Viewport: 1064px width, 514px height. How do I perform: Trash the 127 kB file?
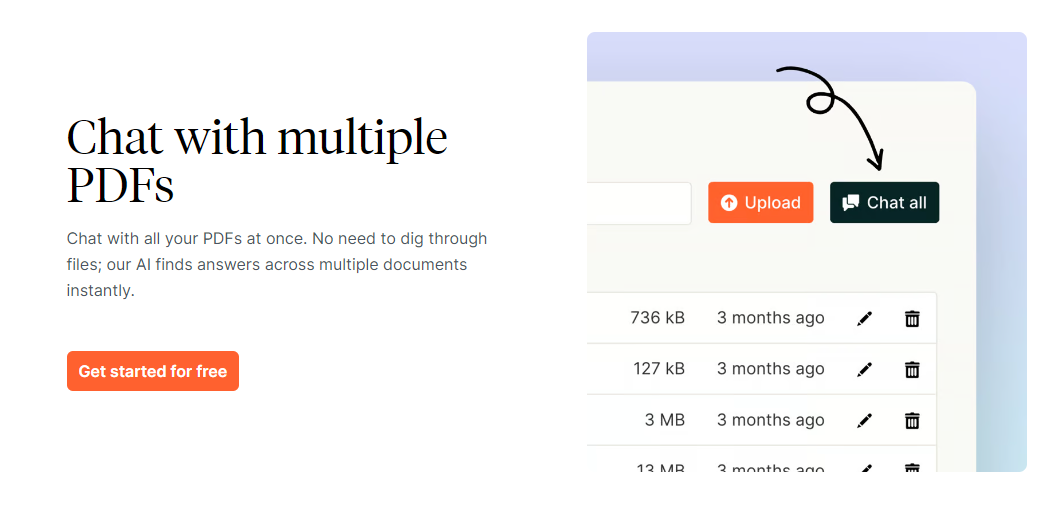click(912, 369)
